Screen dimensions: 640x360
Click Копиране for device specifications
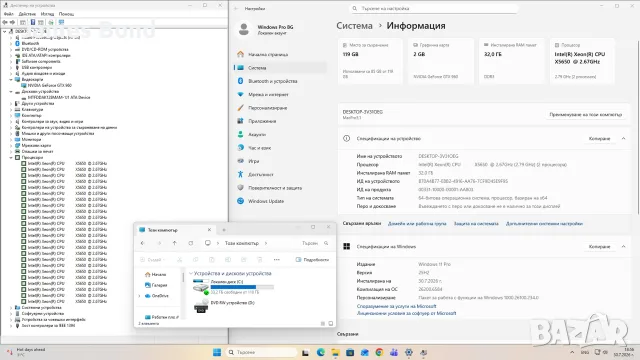coord(599,139)
